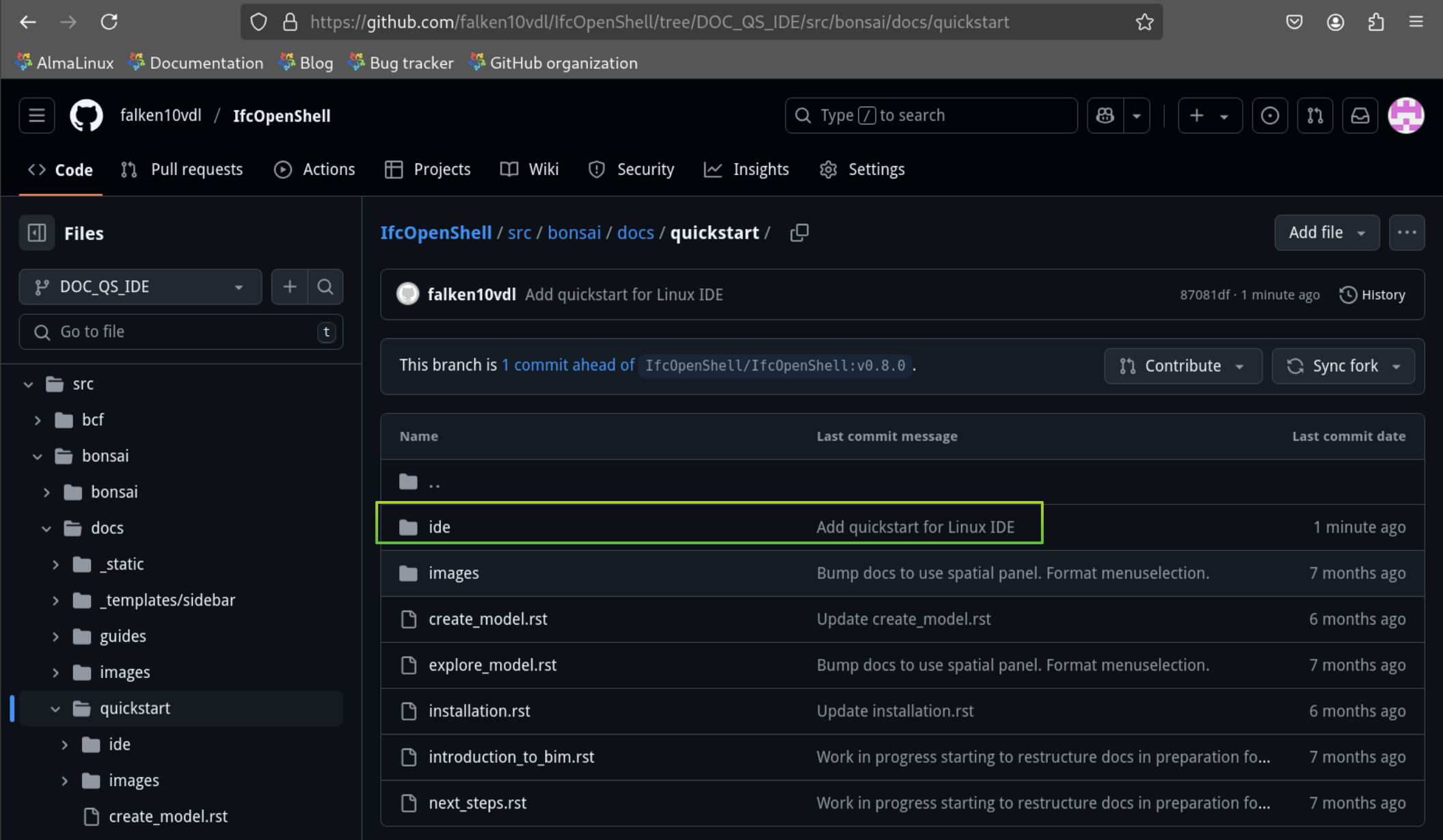Switch to the Security tab

pyautogui.click(x=632, y=170)
